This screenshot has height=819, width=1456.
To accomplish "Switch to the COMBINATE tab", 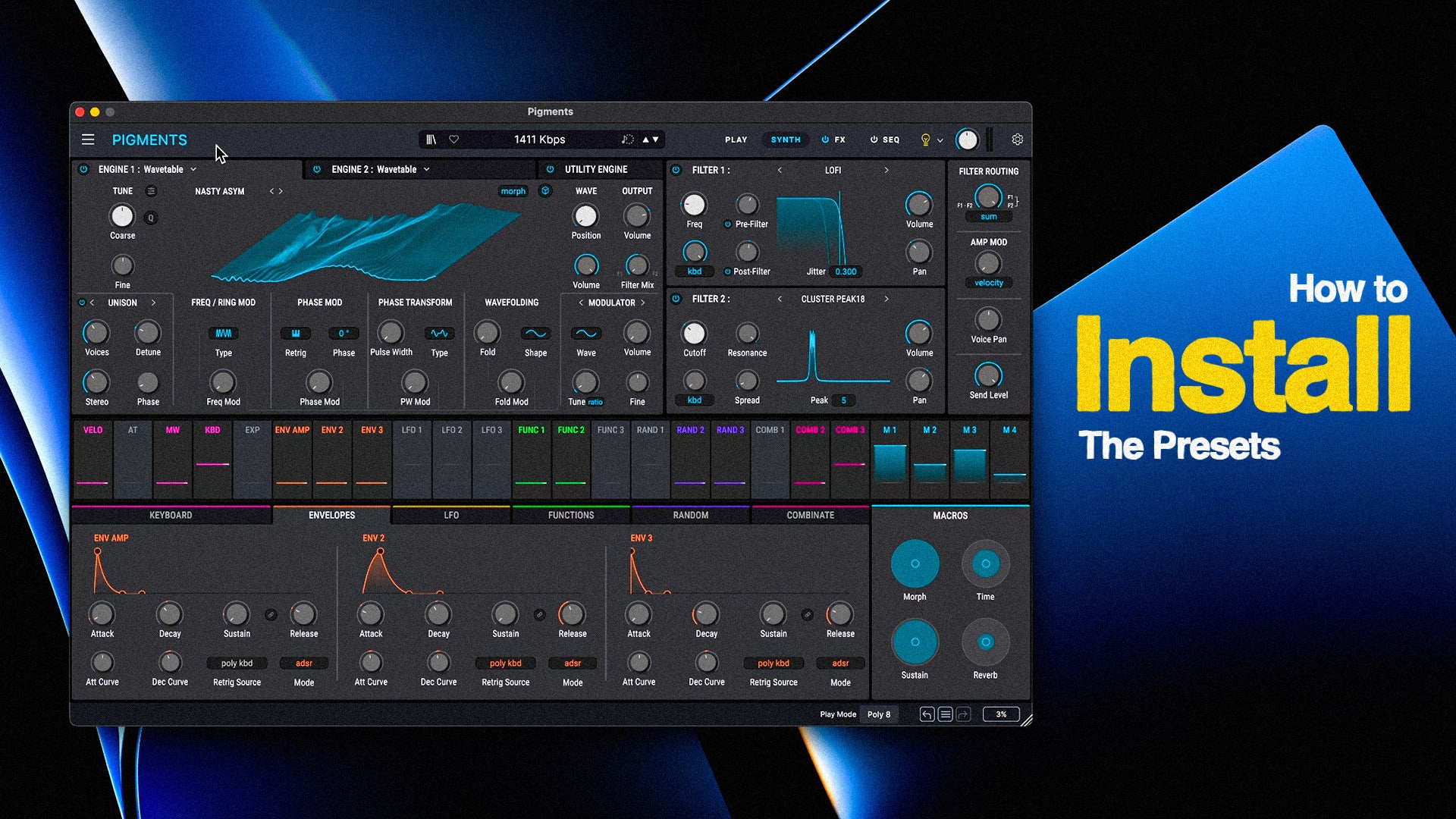I will coord(810,515).
